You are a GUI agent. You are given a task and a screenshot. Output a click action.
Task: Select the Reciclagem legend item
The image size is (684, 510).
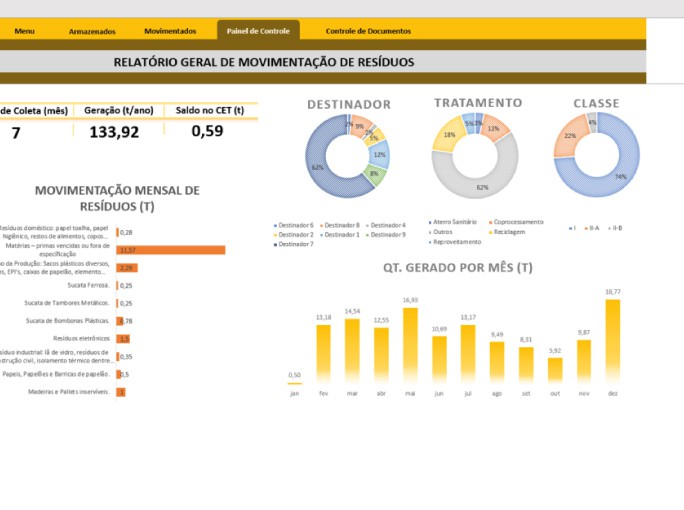click(x=510, y=232)
